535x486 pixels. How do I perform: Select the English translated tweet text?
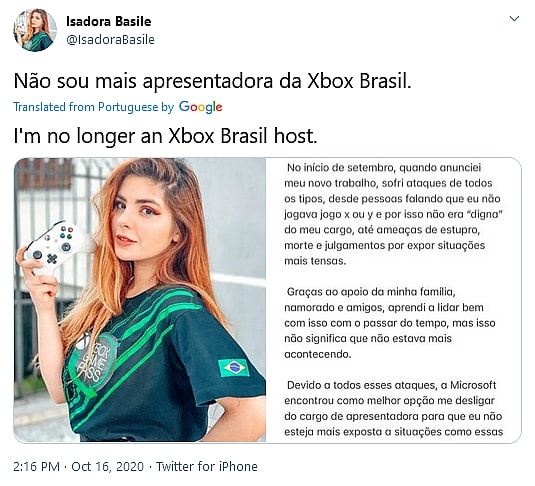pos(165,136)
